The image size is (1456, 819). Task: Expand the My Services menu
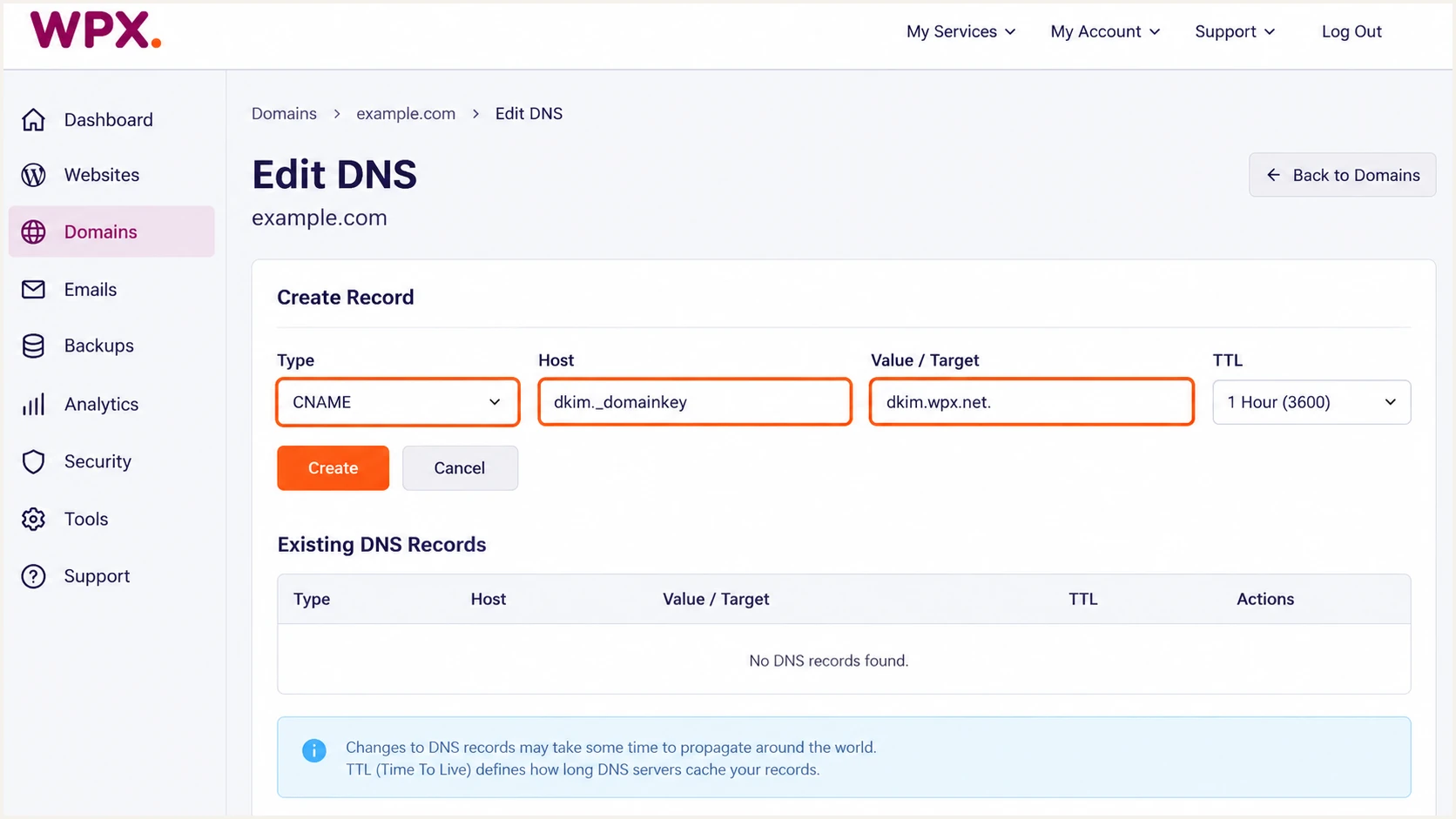tap(961, 31)
